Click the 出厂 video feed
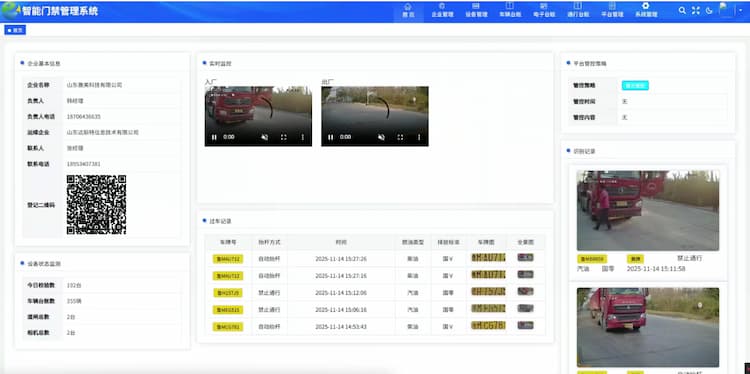 pos(375,116)
